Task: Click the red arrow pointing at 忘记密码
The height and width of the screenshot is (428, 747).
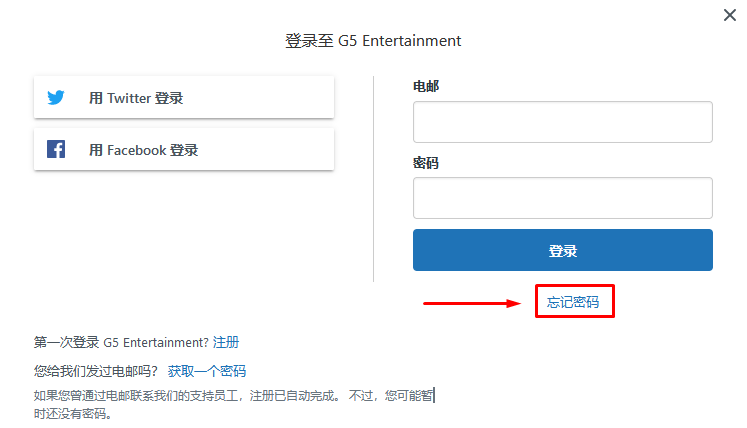Action: tap(472, 303)
